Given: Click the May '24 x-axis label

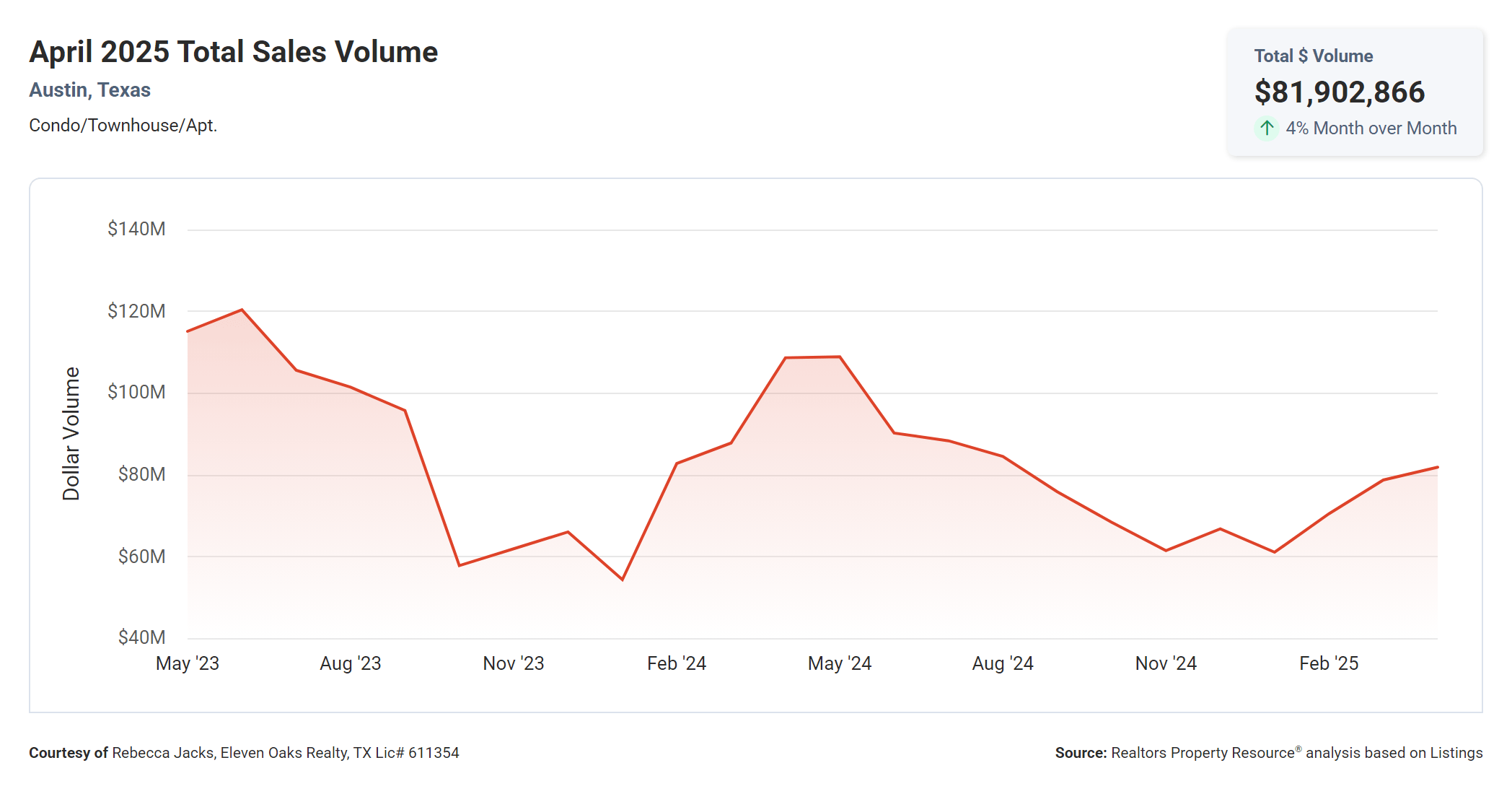Looking at the screenshot, I should (839, 663).
